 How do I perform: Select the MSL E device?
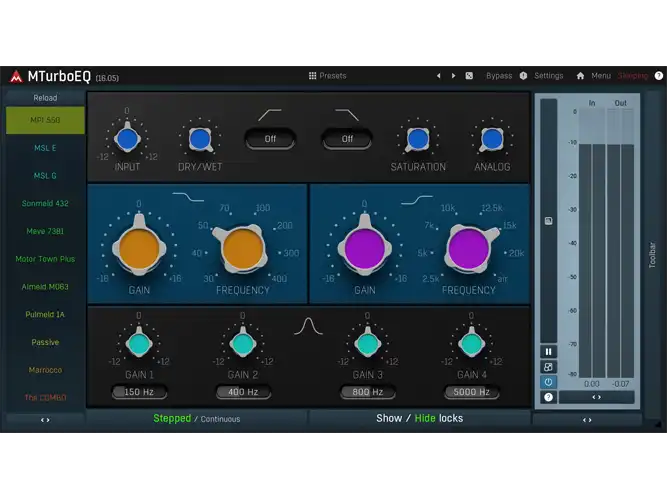45,148
